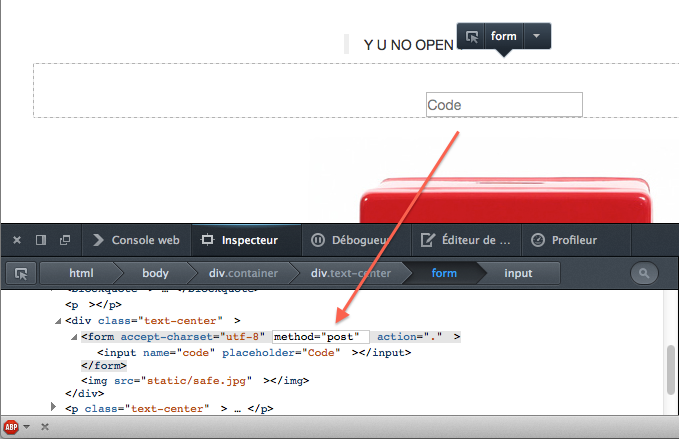This screenshot has width=679, height=439.
Task: Open the Profileur tab
Action: pos(576,240)
